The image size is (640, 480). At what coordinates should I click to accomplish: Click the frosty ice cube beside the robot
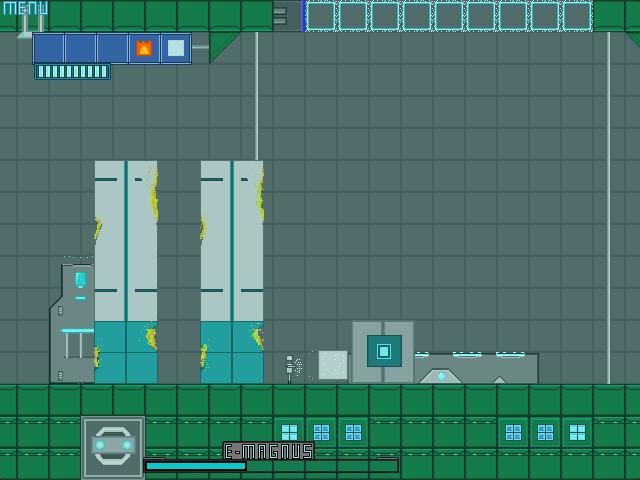click(x=333, y=365)
